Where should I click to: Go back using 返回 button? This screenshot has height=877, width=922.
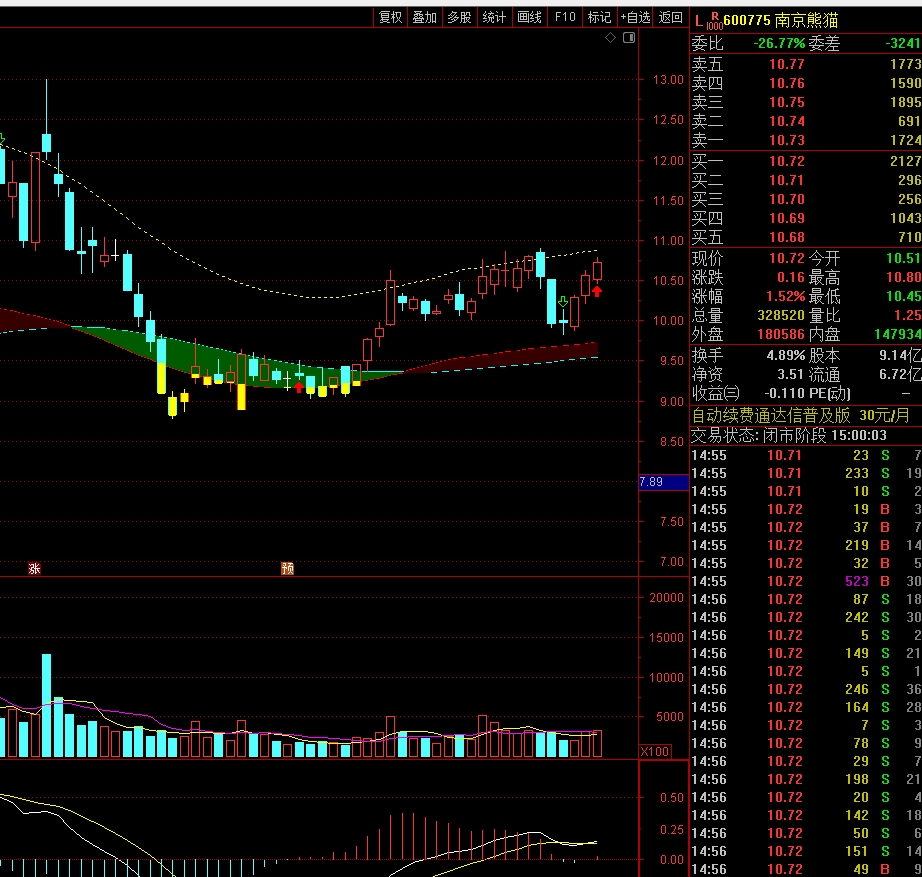pos(670,18)
